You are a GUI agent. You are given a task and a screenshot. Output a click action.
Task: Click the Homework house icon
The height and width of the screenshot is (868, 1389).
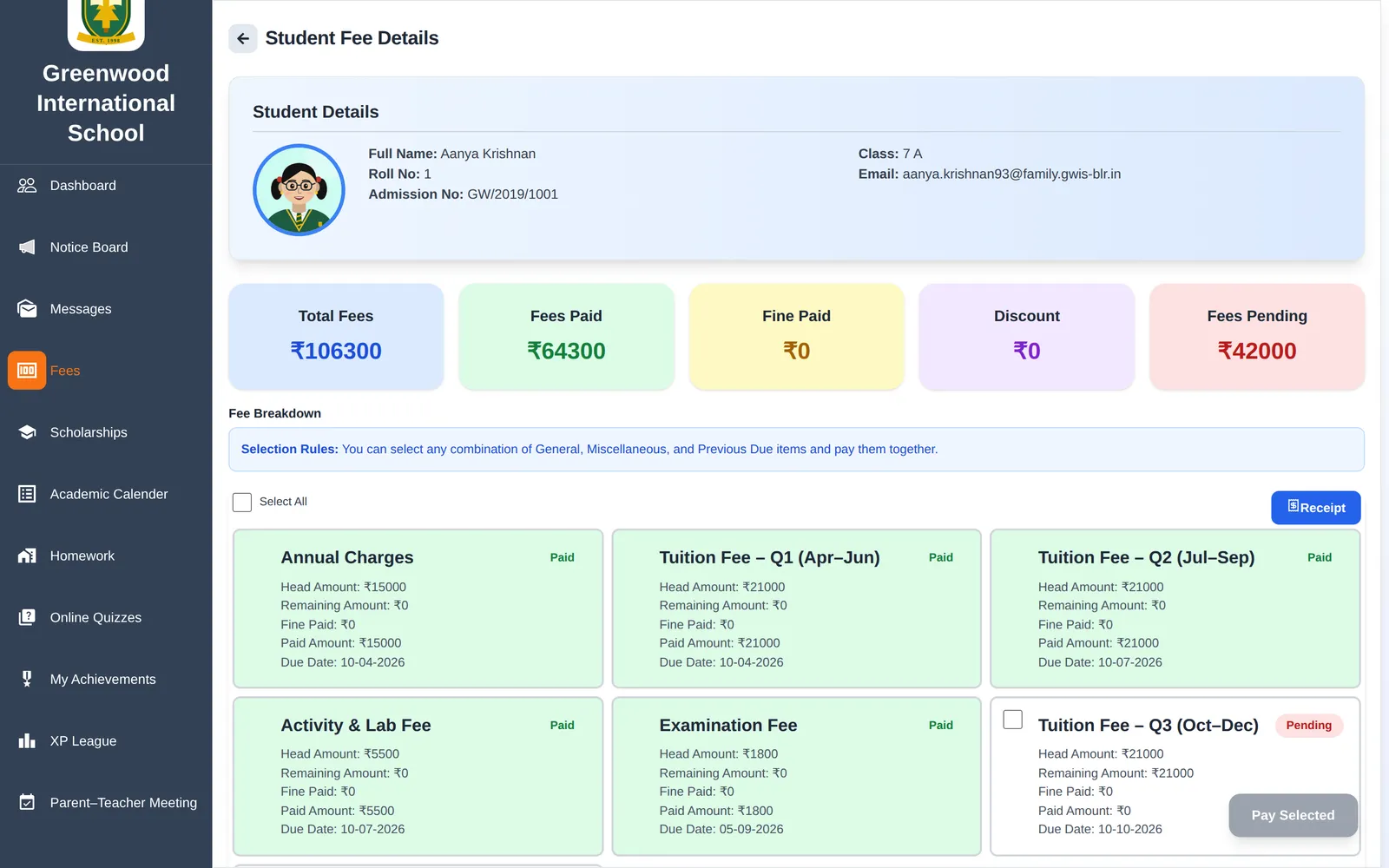[27, 556]
